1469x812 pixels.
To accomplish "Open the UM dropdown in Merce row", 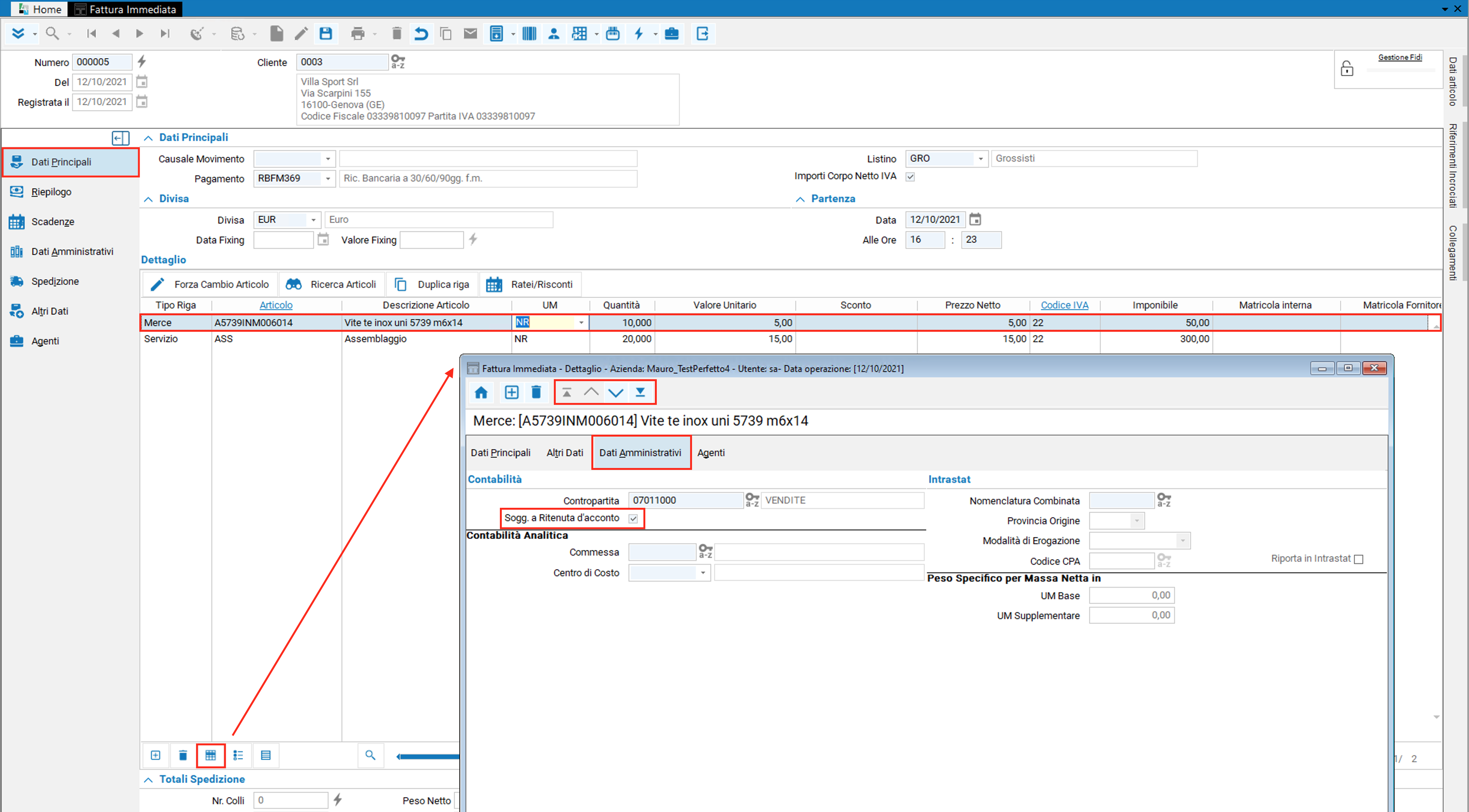I will coord(581,323).
